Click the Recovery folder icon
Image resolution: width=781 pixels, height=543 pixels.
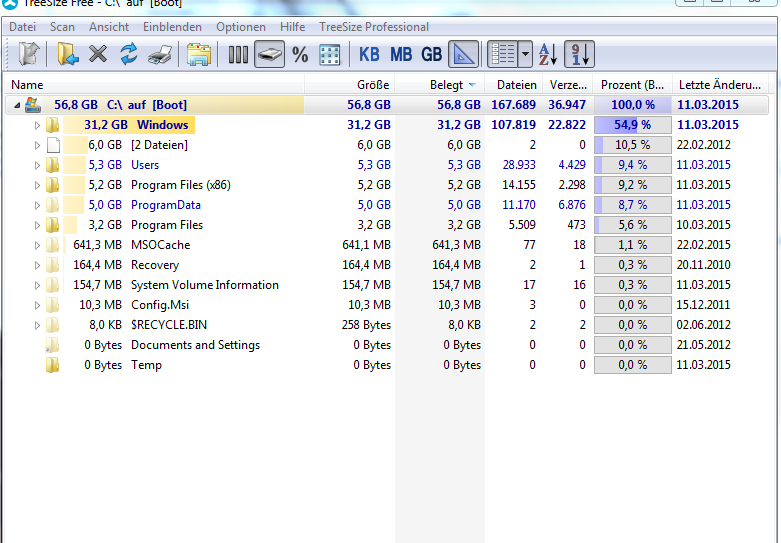[53, 265]
